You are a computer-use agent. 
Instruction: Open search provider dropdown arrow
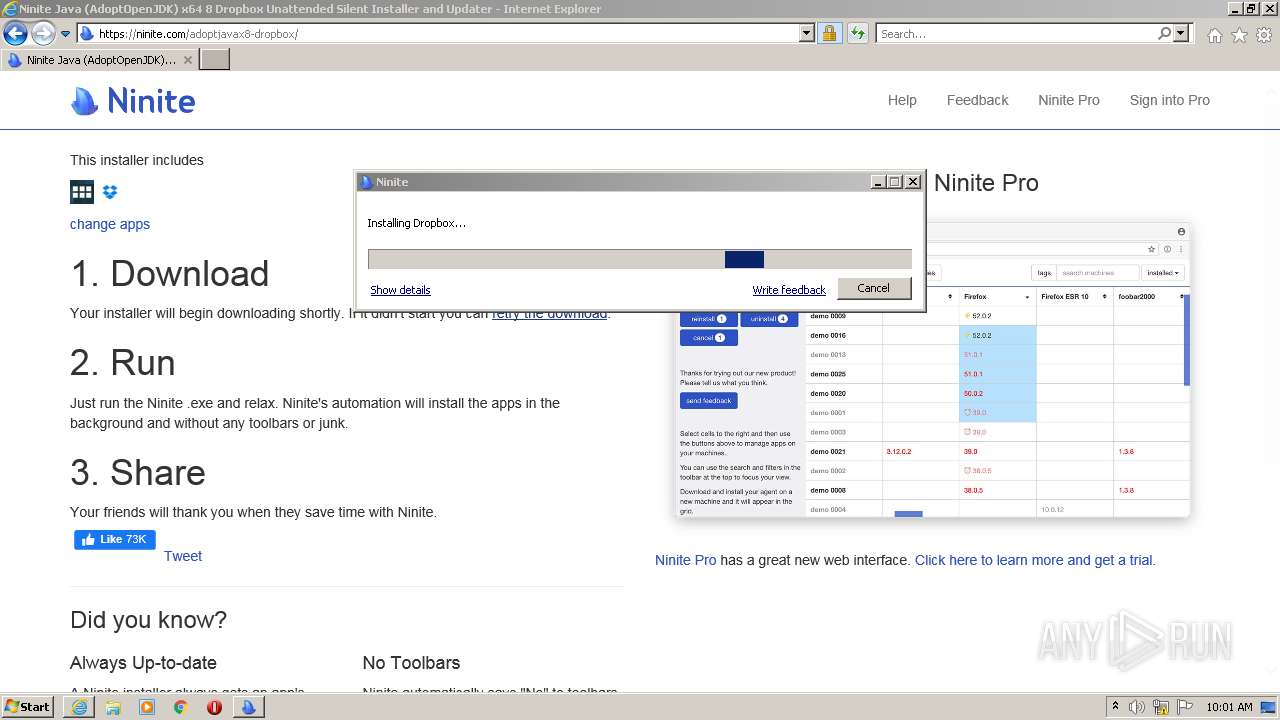click(1181, 34)
